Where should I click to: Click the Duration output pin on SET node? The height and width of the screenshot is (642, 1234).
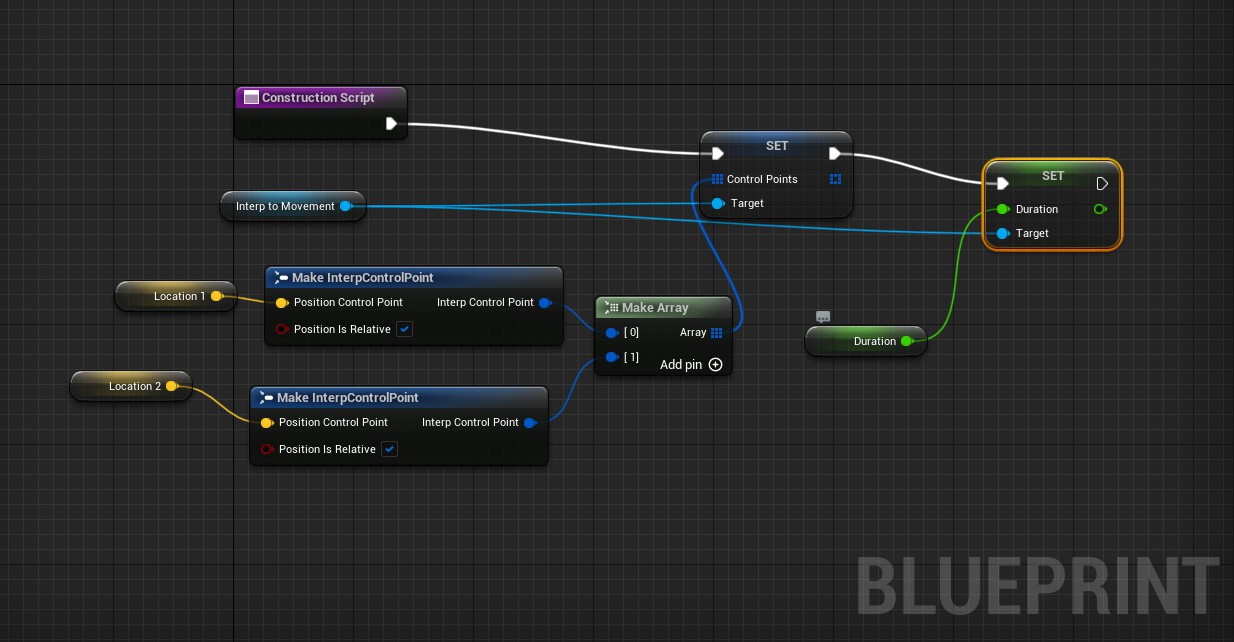(x=1100, y=209)
